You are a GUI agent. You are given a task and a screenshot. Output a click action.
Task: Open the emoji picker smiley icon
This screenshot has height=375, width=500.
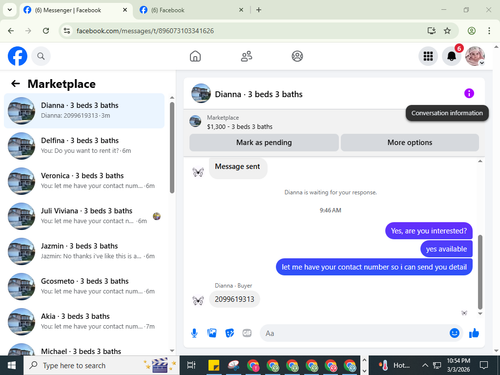[x=454, y=333]
